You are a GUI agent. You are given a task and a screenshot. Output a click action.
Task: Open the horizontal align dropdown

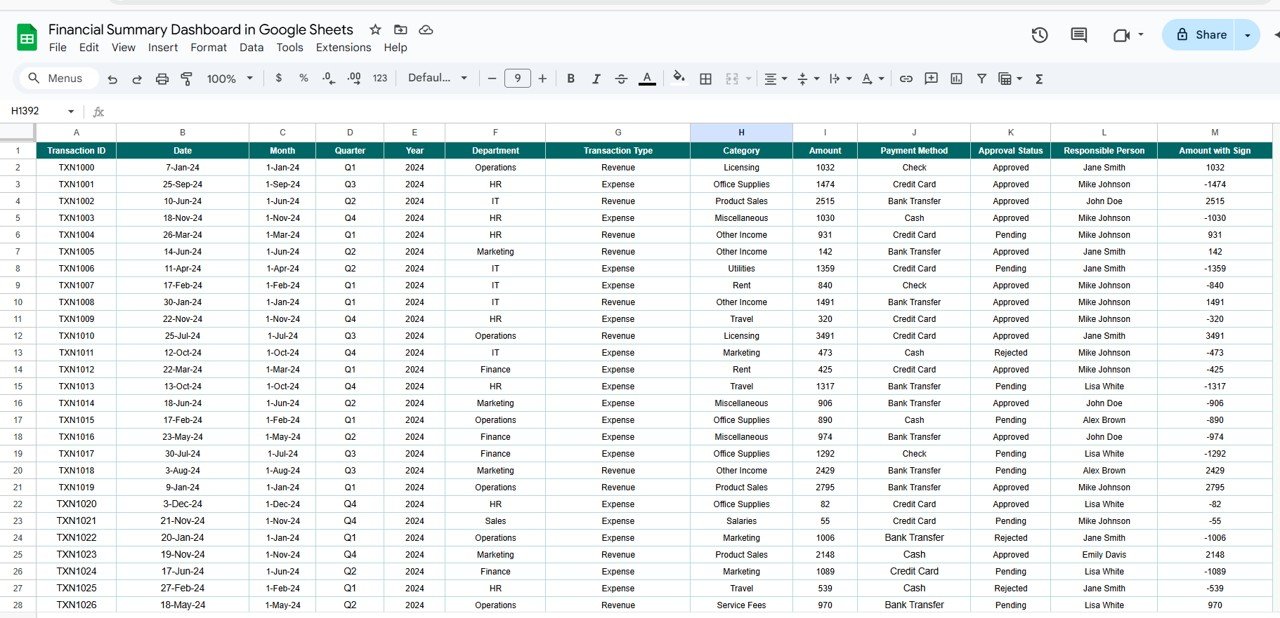775,79
